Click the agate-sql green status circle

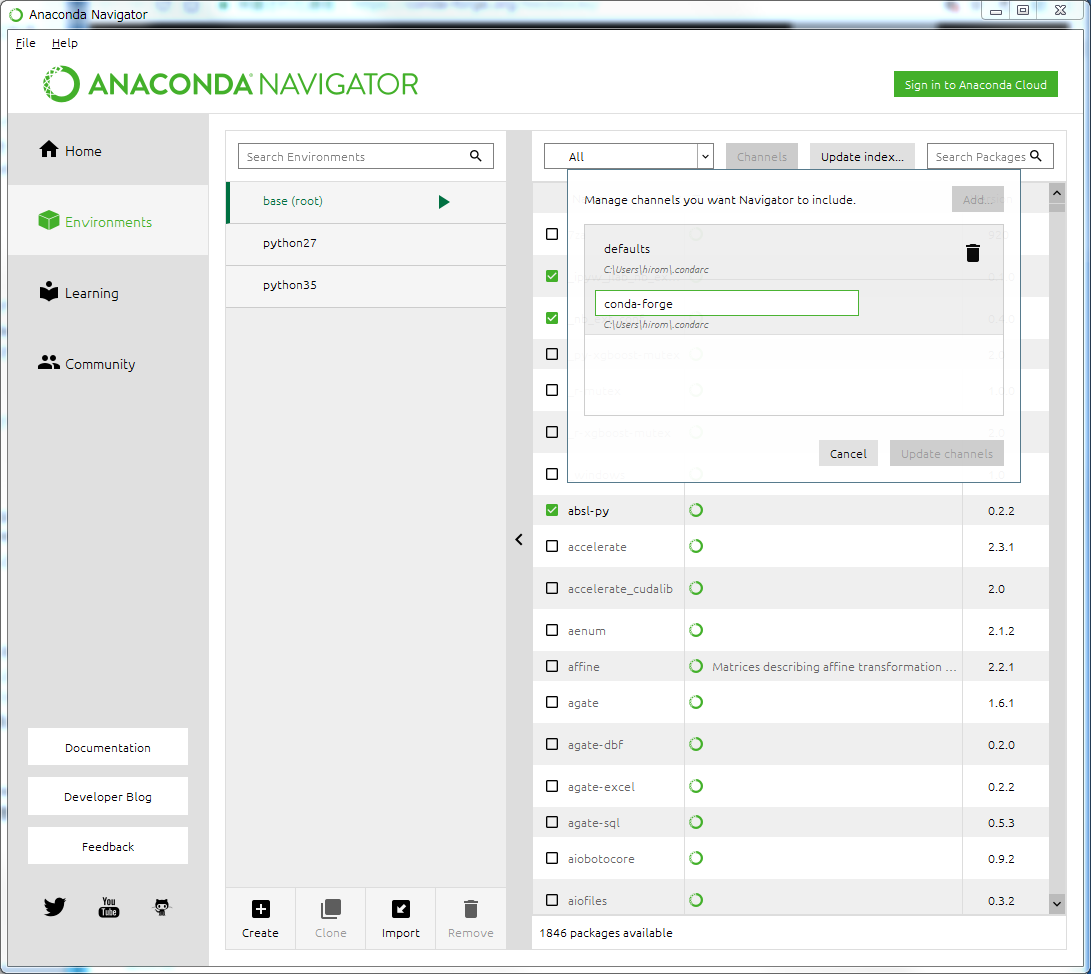click(x=696, y=822)
